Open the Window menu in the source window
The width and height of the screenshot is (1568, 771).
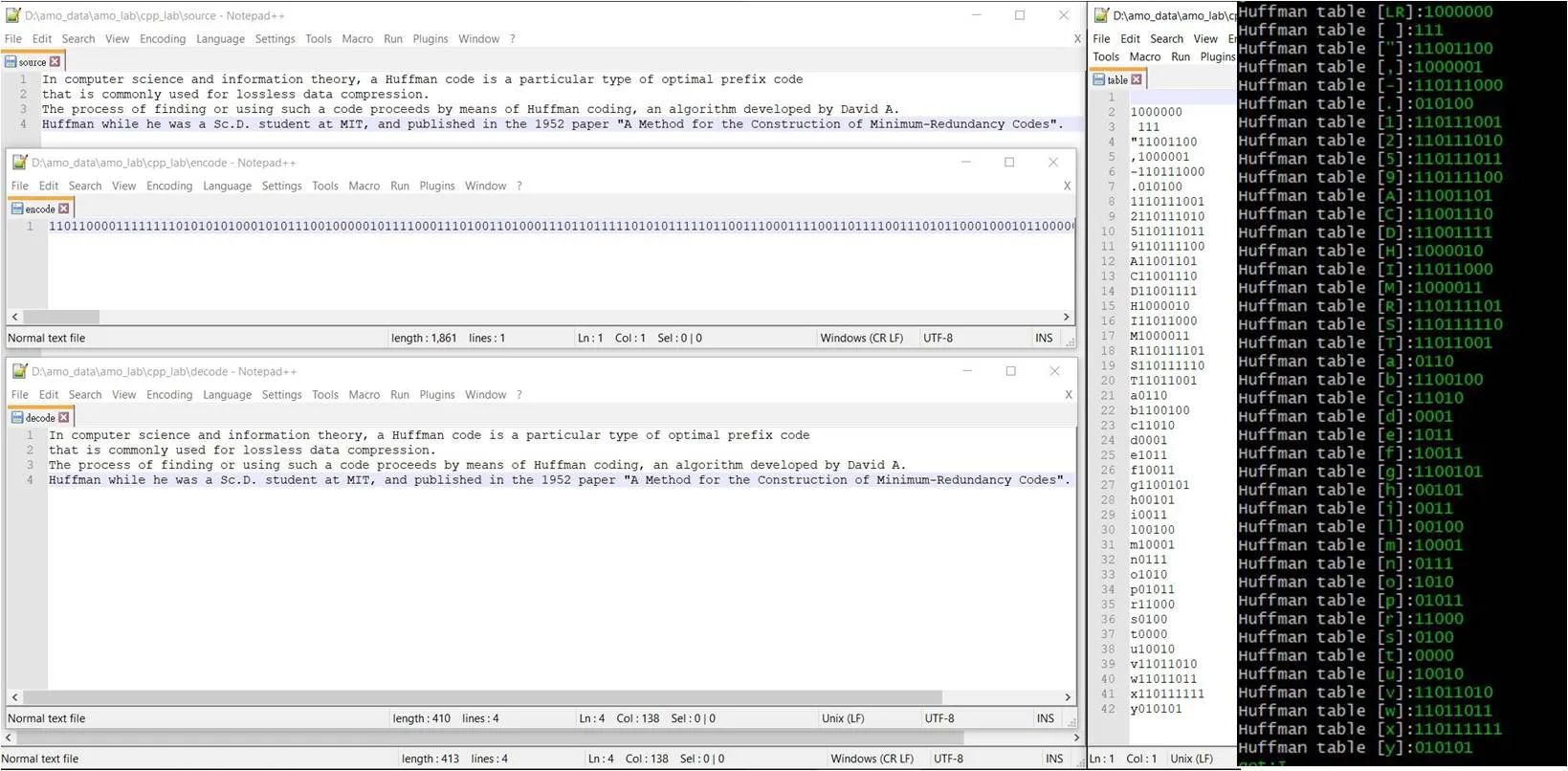[479, 39]
